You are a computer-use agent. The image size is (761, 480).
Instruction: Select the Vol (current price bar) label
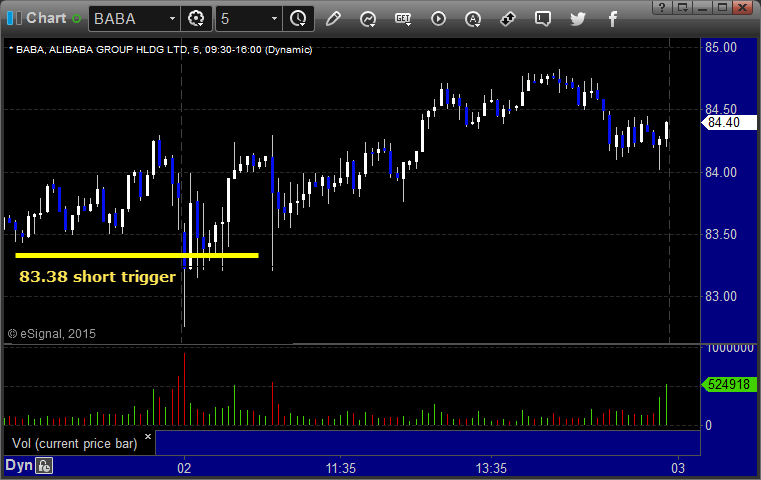tap(75, 444)
